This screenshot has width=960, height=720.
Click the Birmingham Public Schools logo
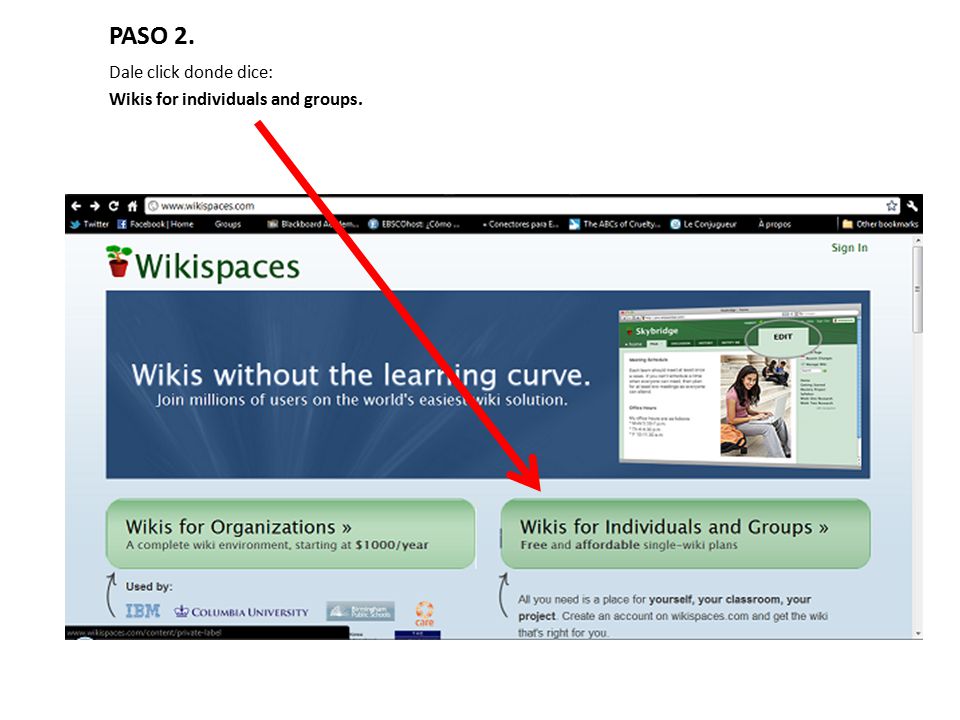click(x=360, y=611)
